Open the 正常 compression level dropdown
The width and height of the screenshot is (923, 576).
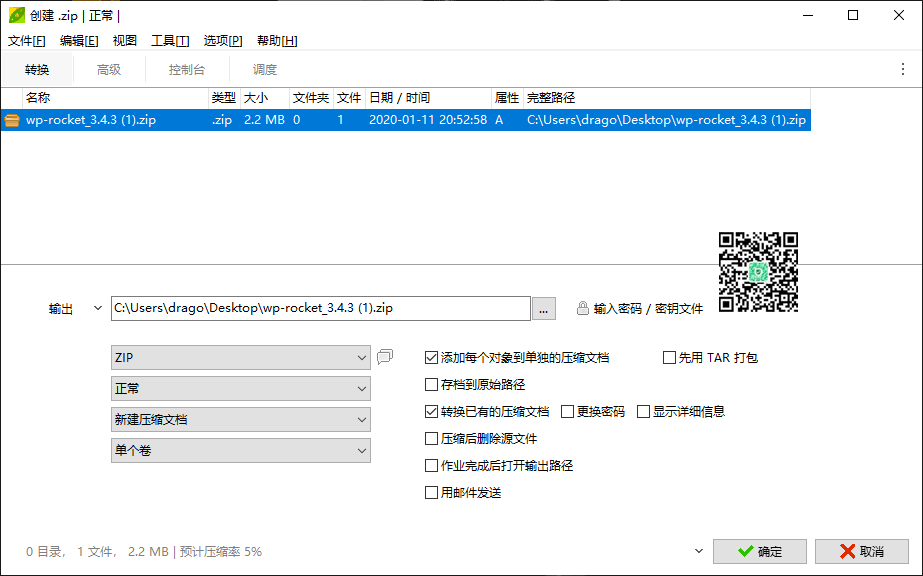[x=241, y=389]
